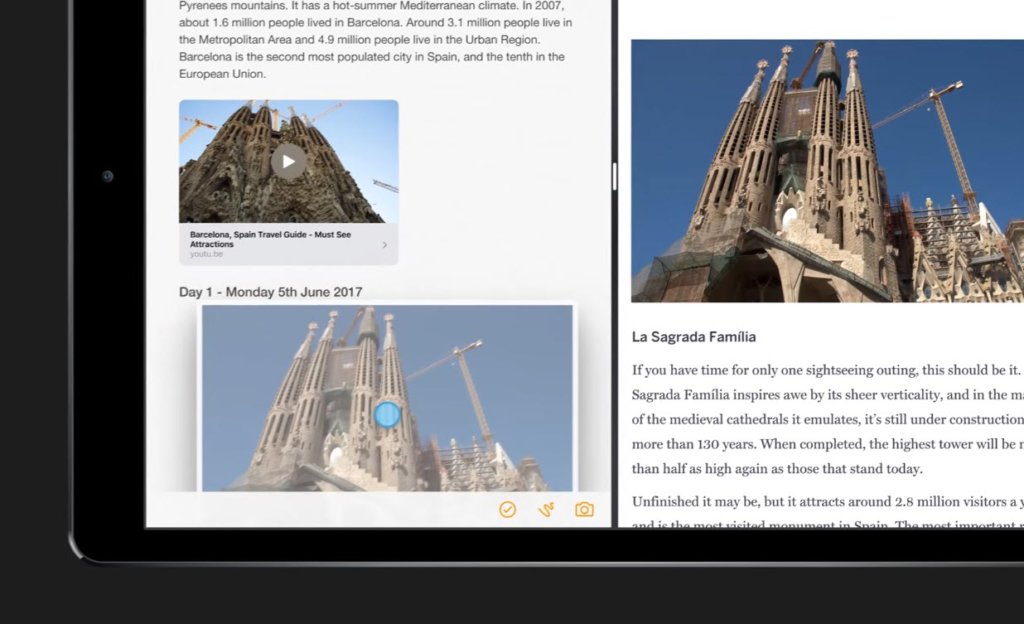Viewport: 1024px width, 624px height.
Task: Tap the checklist icon in Notes toolbar
Action: click(508, 510)
